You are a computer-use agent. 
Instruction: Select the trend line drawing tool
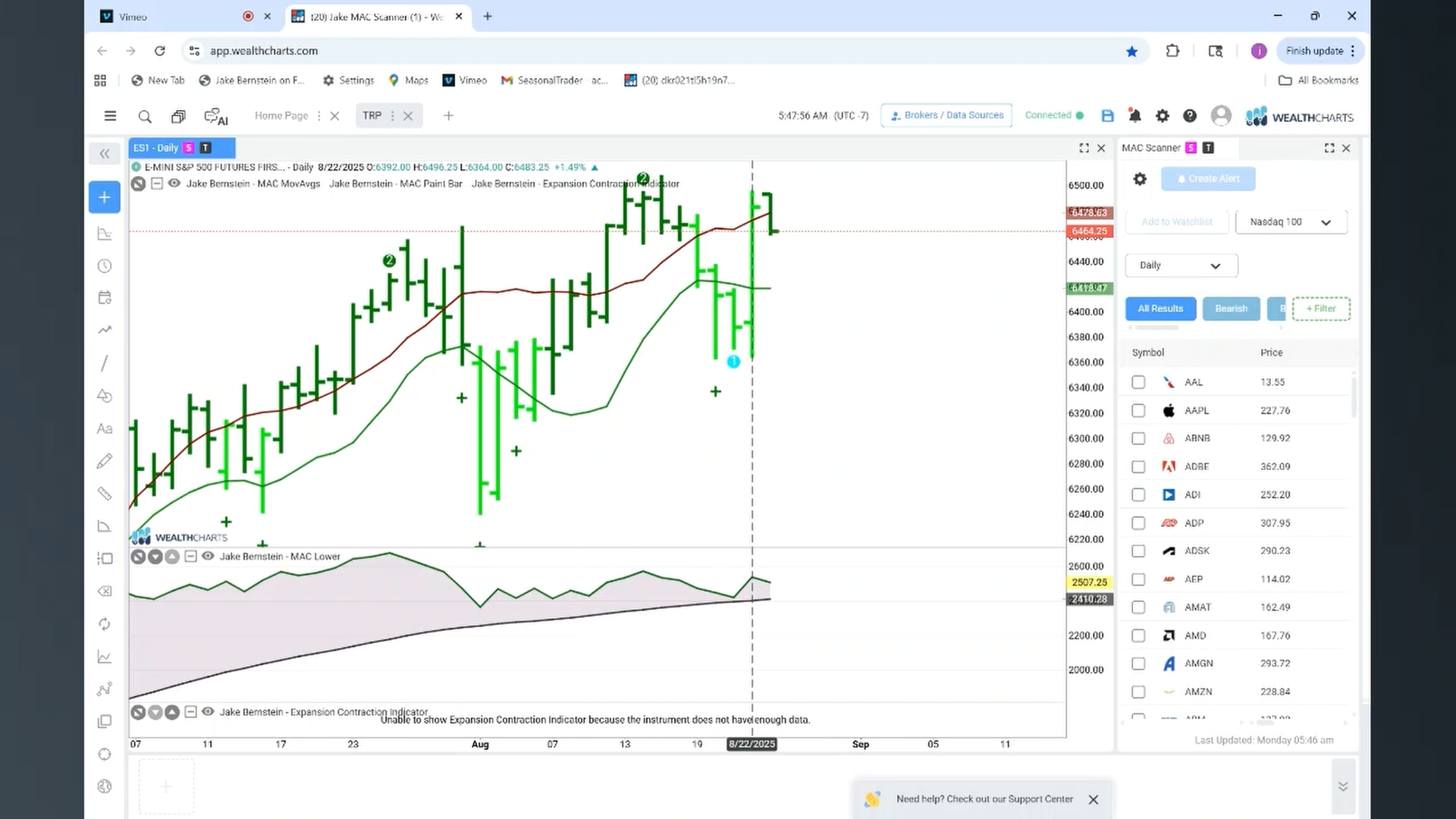[x=105, y=363]
